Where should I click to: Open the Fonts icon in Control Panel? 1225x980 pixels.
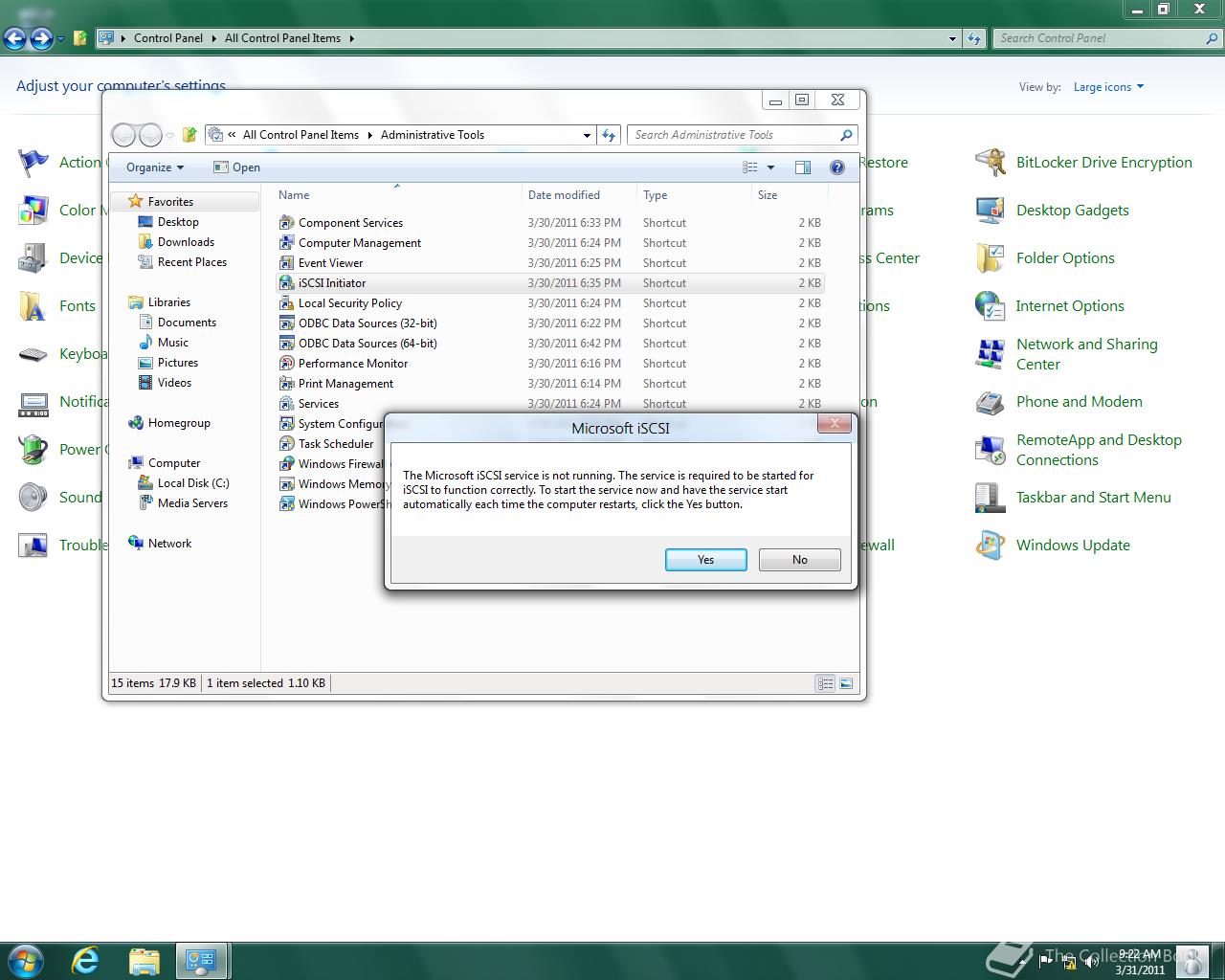point(33,306)
